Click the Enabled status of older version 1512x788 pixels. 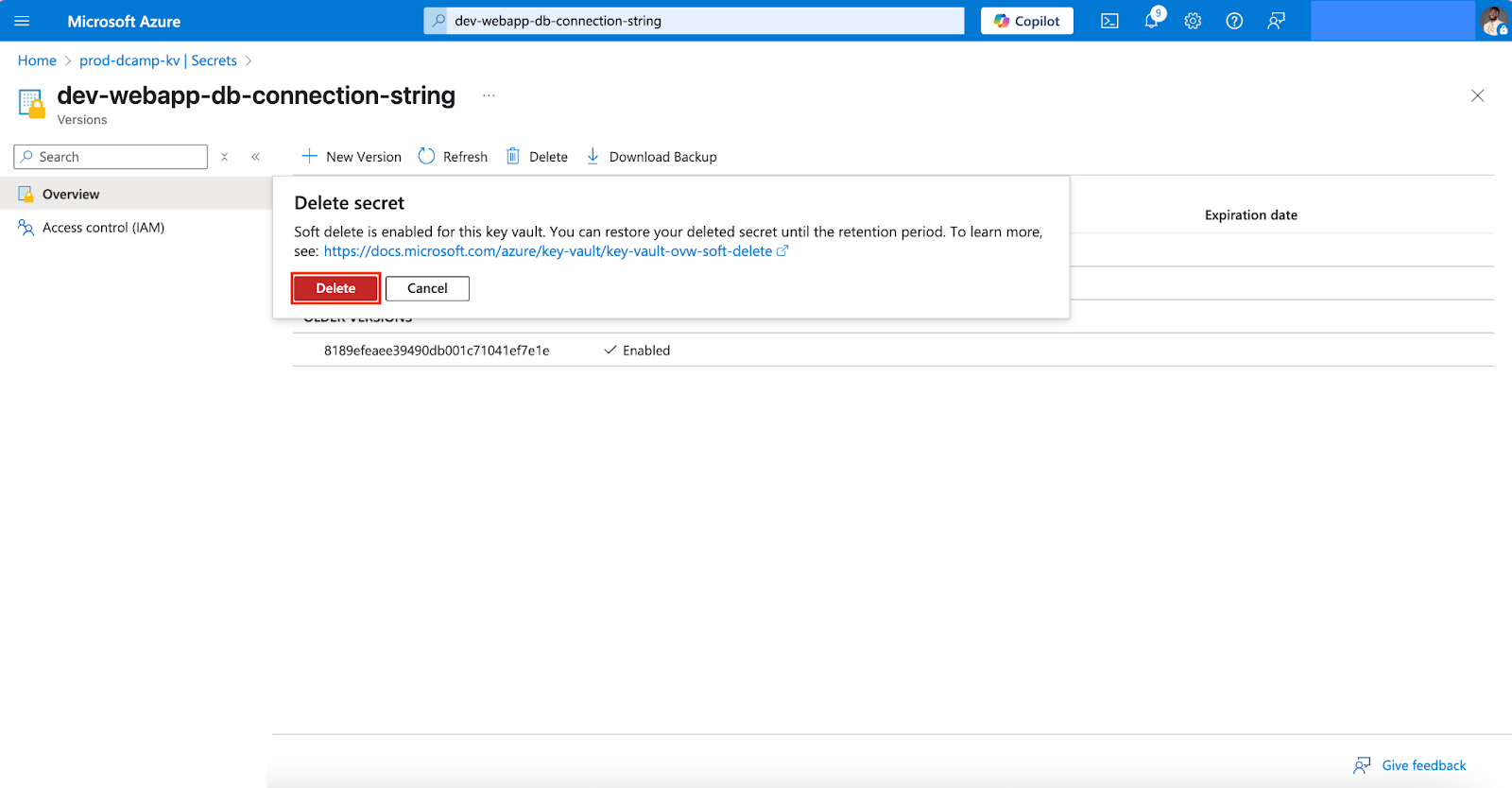pos(637,351)
